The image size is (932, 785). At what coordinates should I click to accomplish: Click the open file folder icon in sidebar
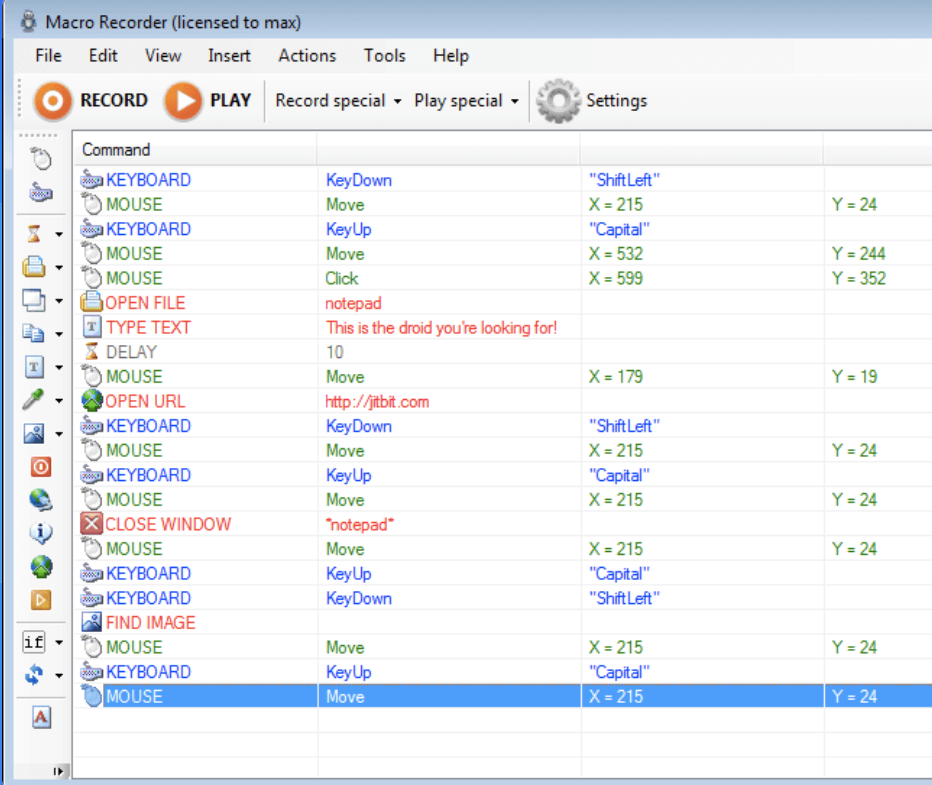point(34,267)
